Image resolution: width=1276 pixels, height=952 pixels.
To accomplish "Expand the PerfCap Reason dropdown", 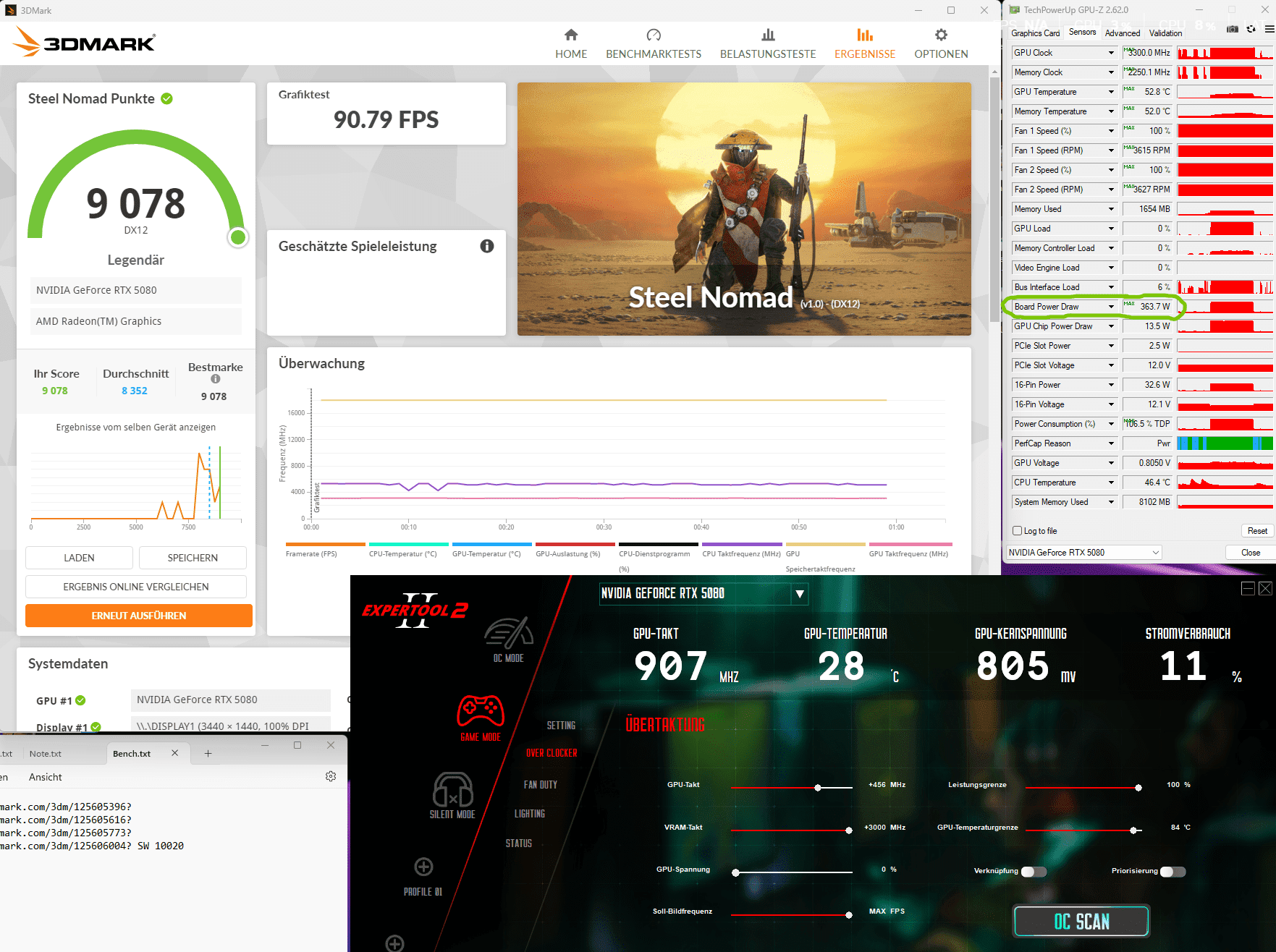I will 1111,443.
